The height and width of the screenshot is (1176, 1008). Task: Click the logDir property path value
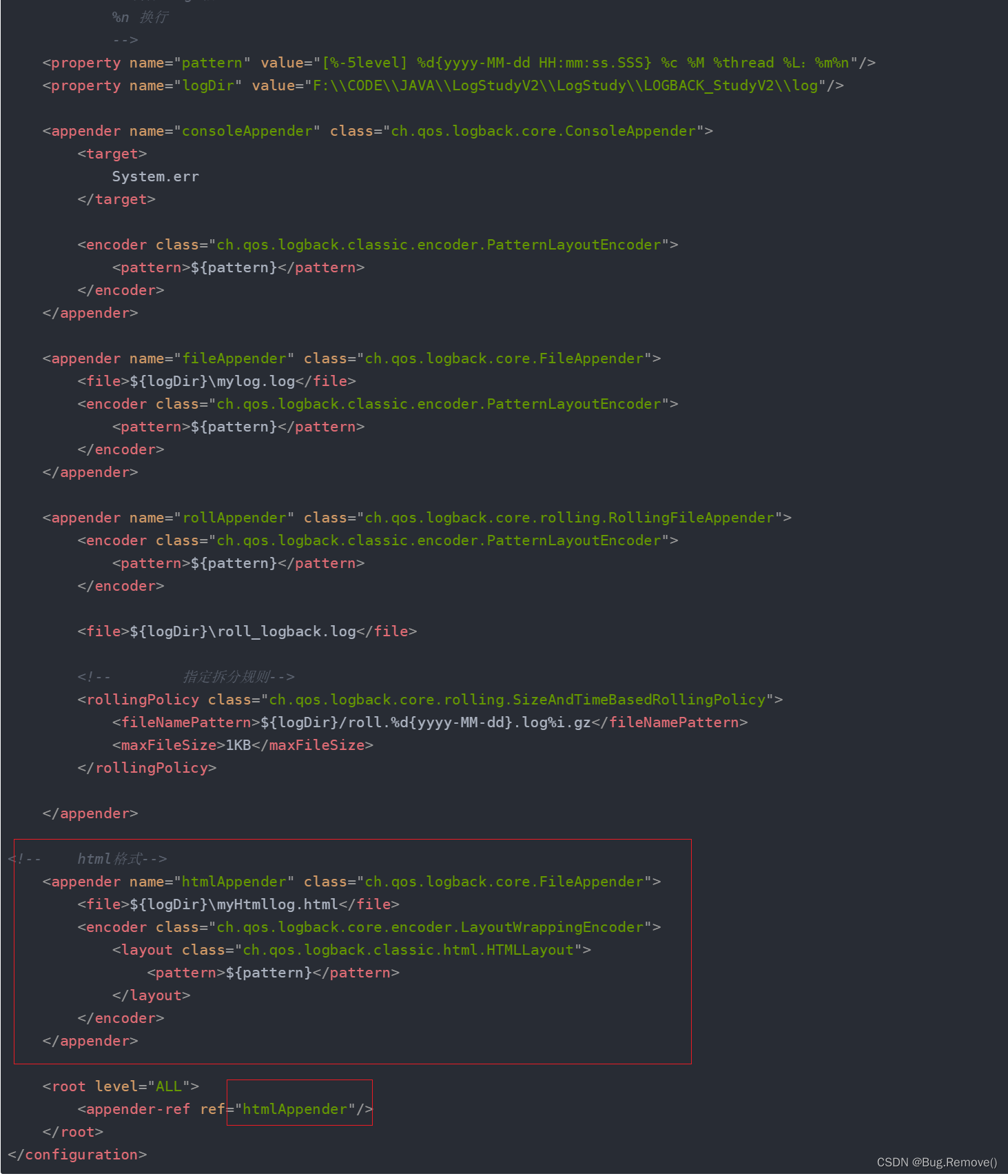tap(564, 85)
